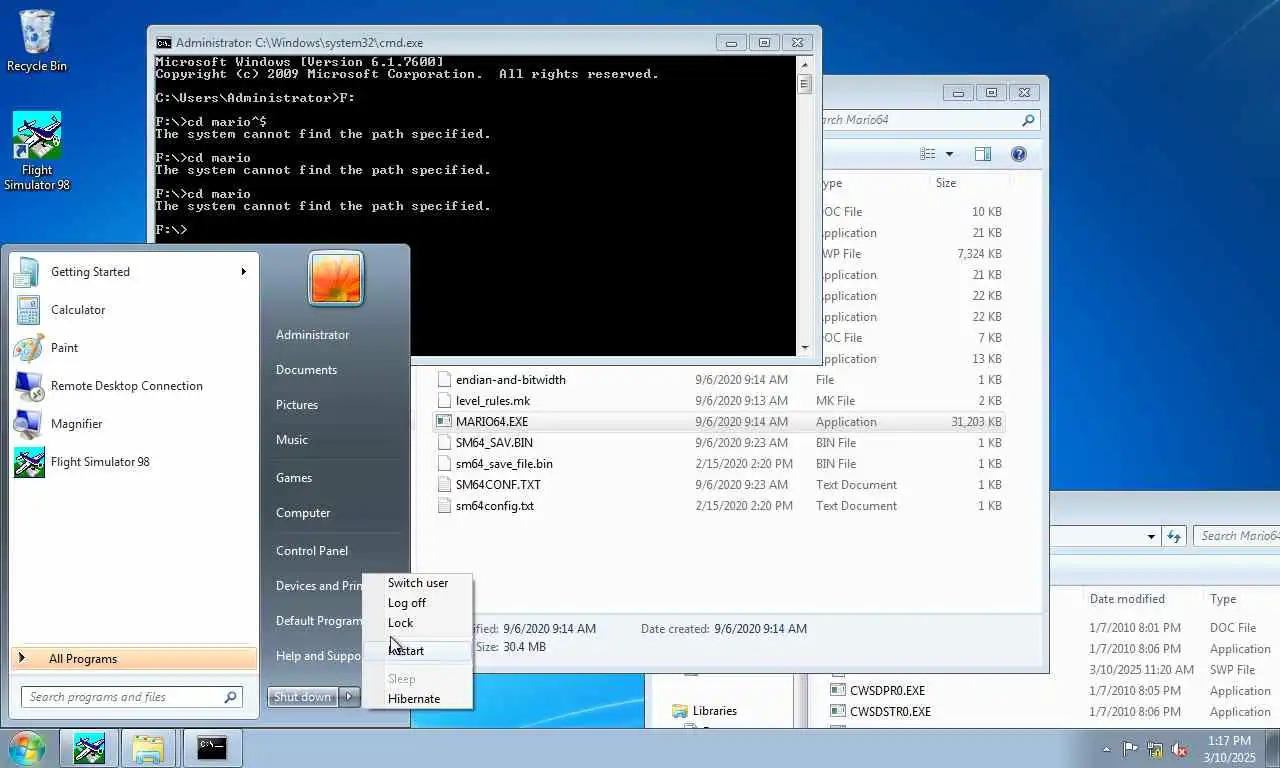Toggle the preview pane button in Explorer

click(x=983, y=154)
